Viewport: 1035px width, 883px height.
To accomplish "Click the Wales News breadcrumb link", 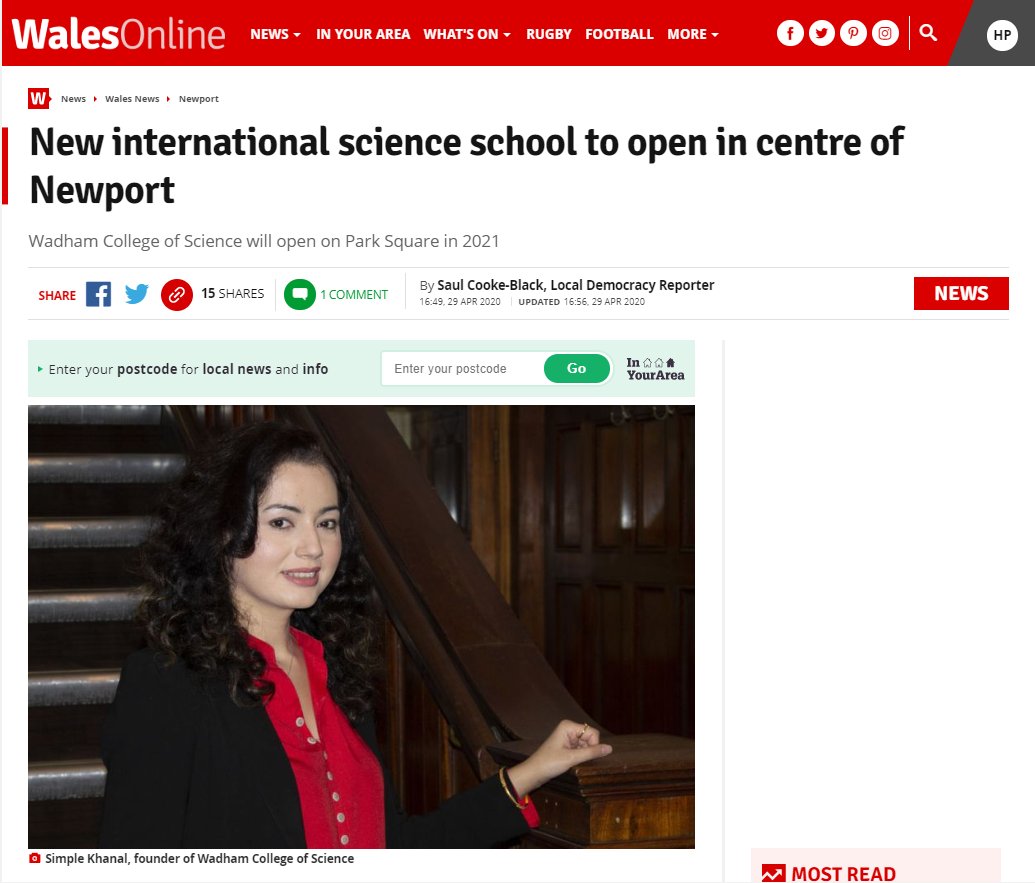I will [132, 98].
